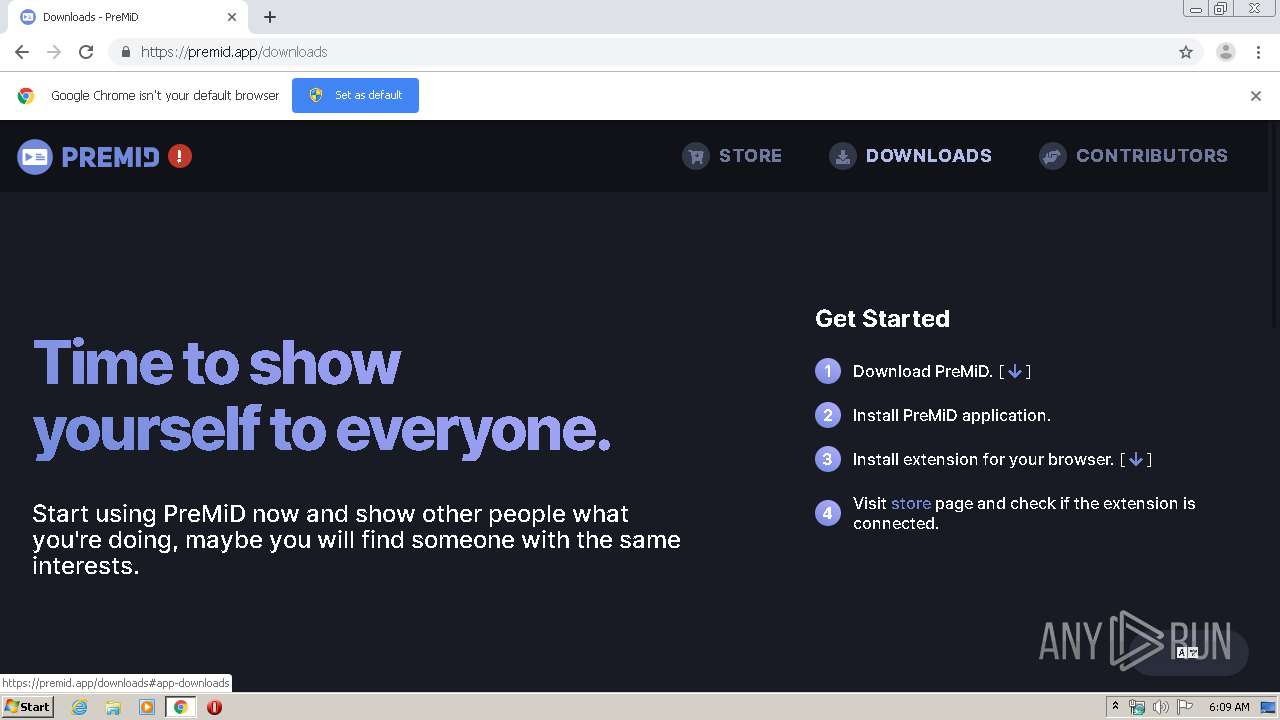
Task: Open a new browser tab
Action: (270, 17)
